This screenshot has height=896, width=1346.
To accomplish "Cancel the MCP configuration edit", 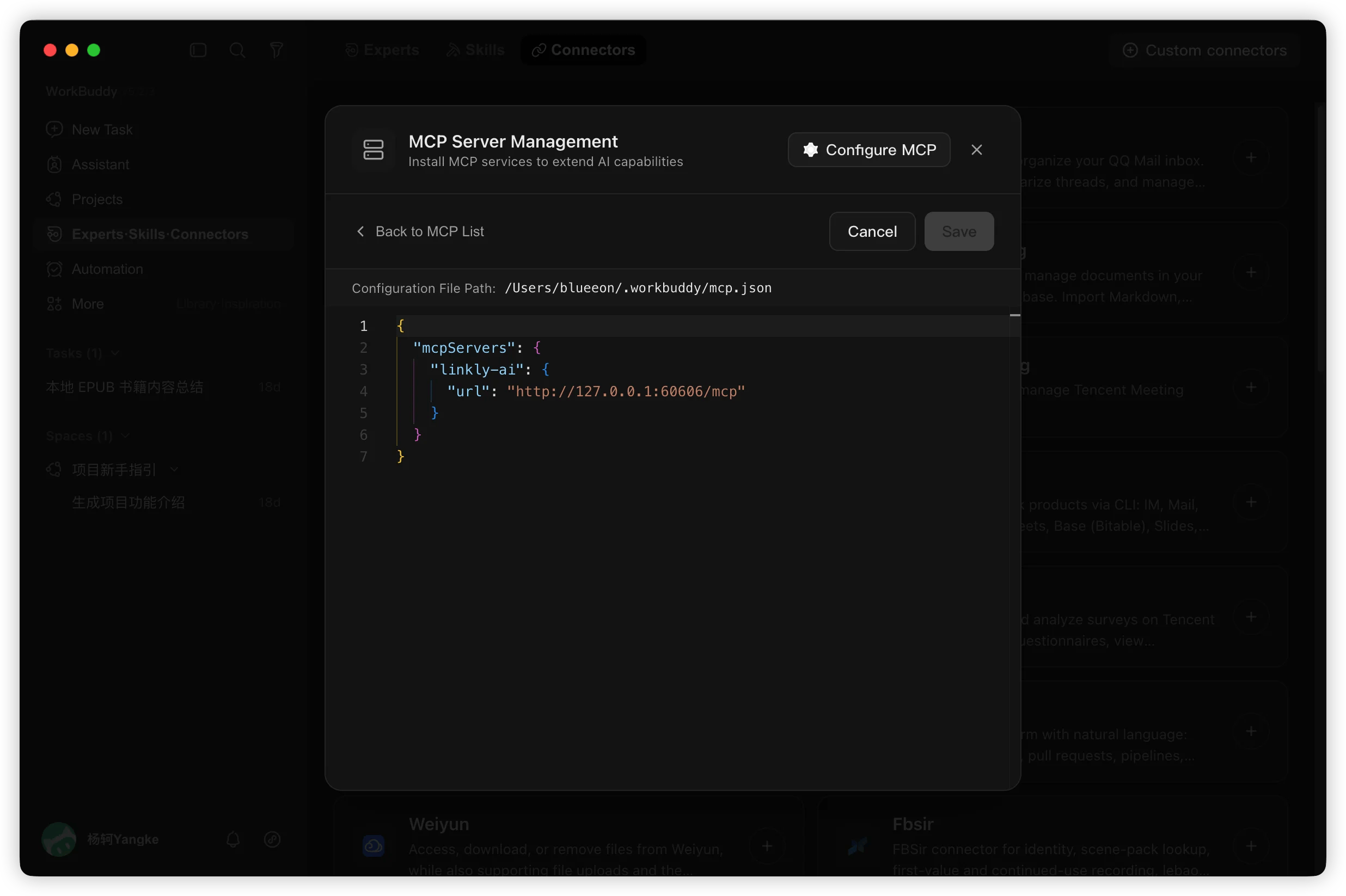I will coord(872,231).
